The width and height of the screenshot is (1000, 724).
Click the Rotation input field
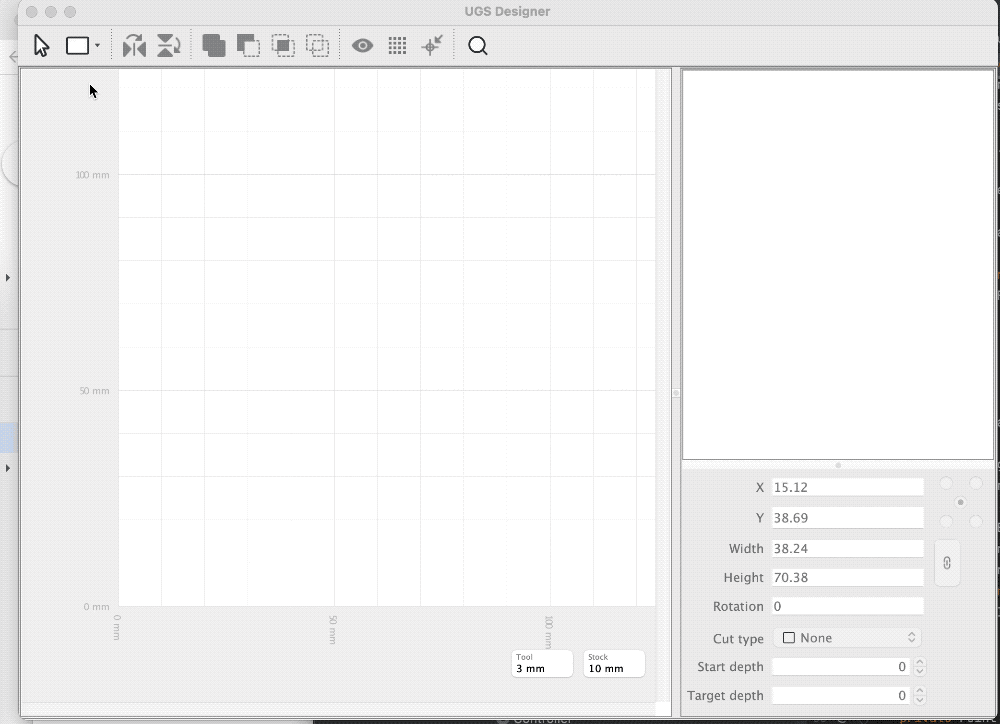tap(847, 606)
